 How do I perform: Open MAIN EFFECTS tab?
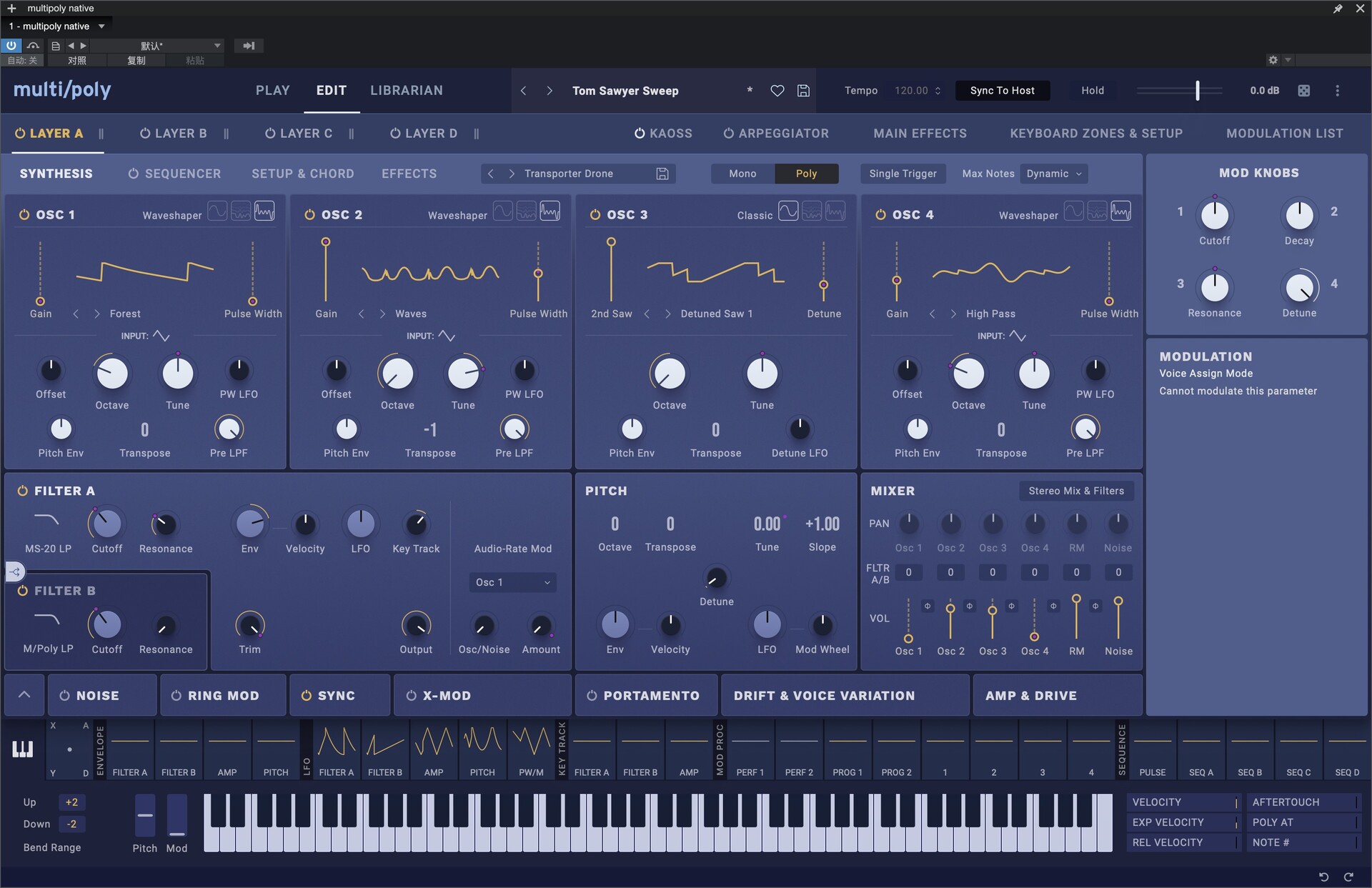tap(920, 134)
